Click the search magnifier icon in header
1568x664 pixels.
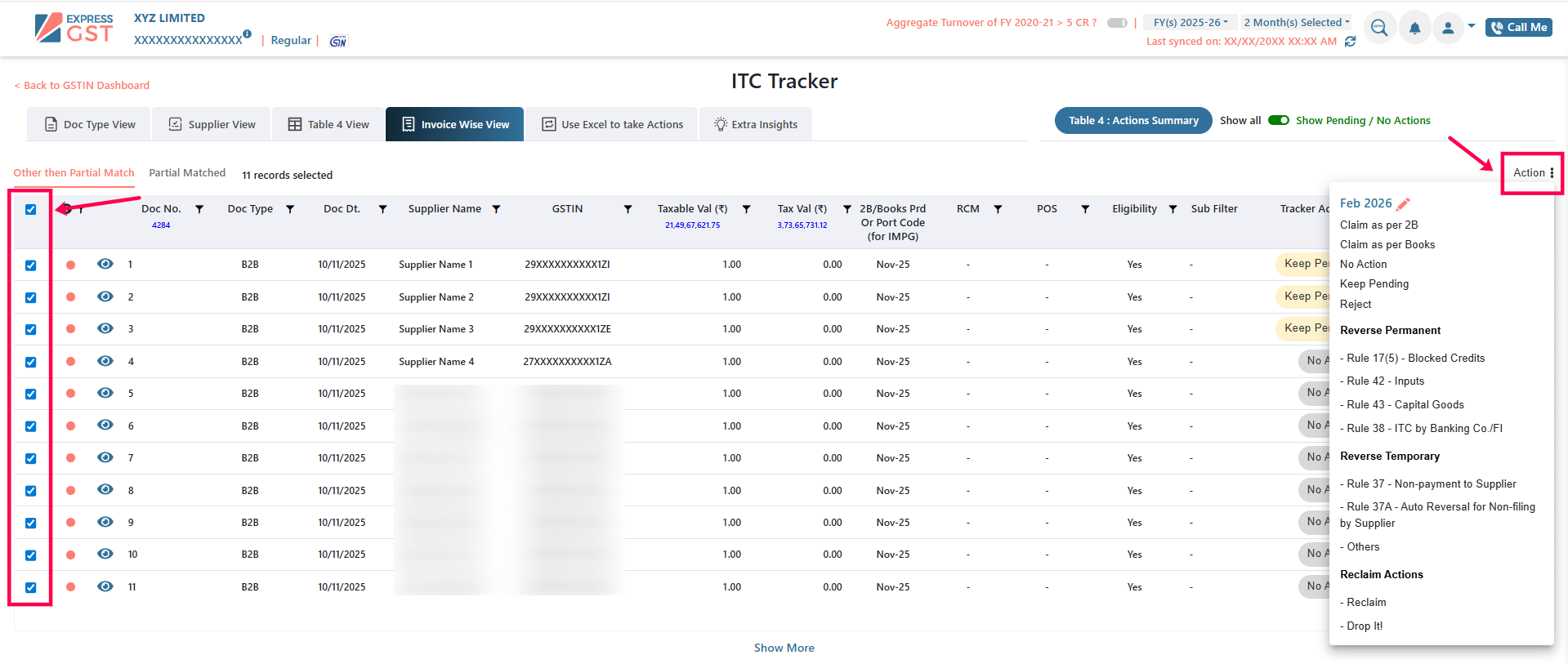(x=1379, y=28)
